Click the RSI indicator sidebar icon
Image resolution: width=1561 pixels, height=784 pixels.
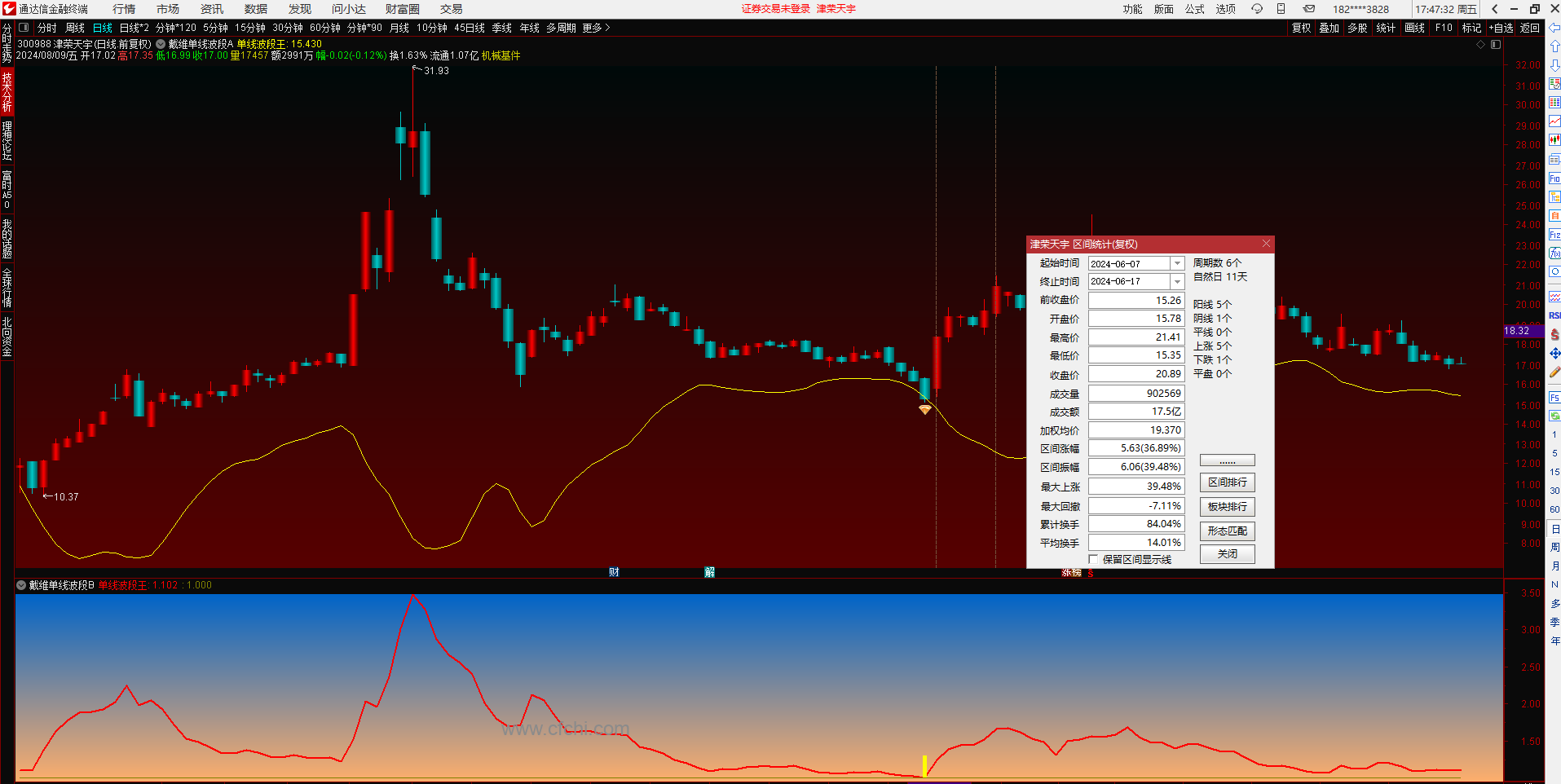1554,315
